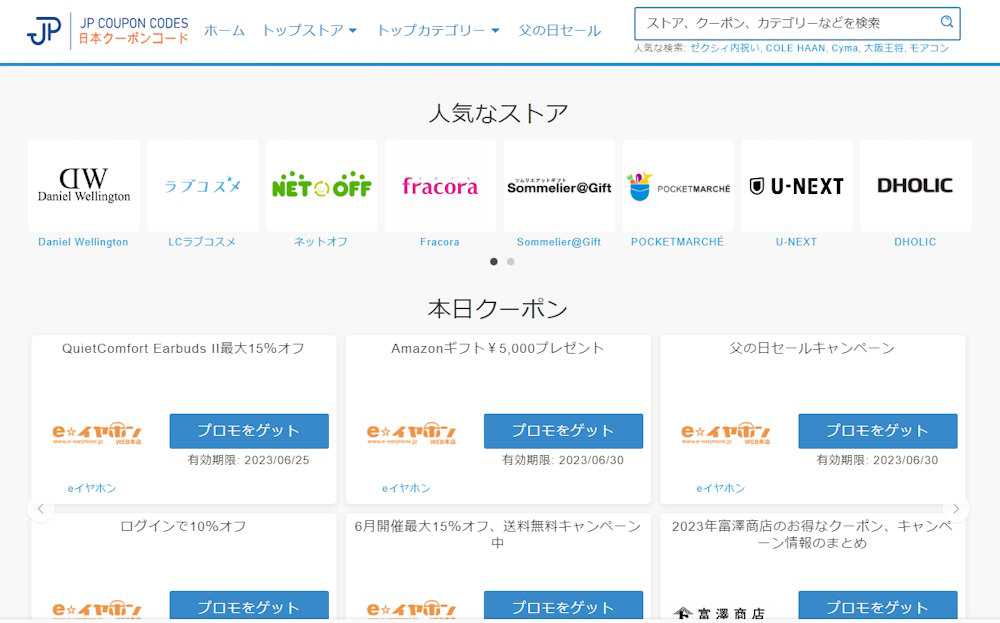Click expiry date 有効期限: 2023/06/25
Image resolution: width=1000 pixels, height=623 pixels.
pos(249,460)
